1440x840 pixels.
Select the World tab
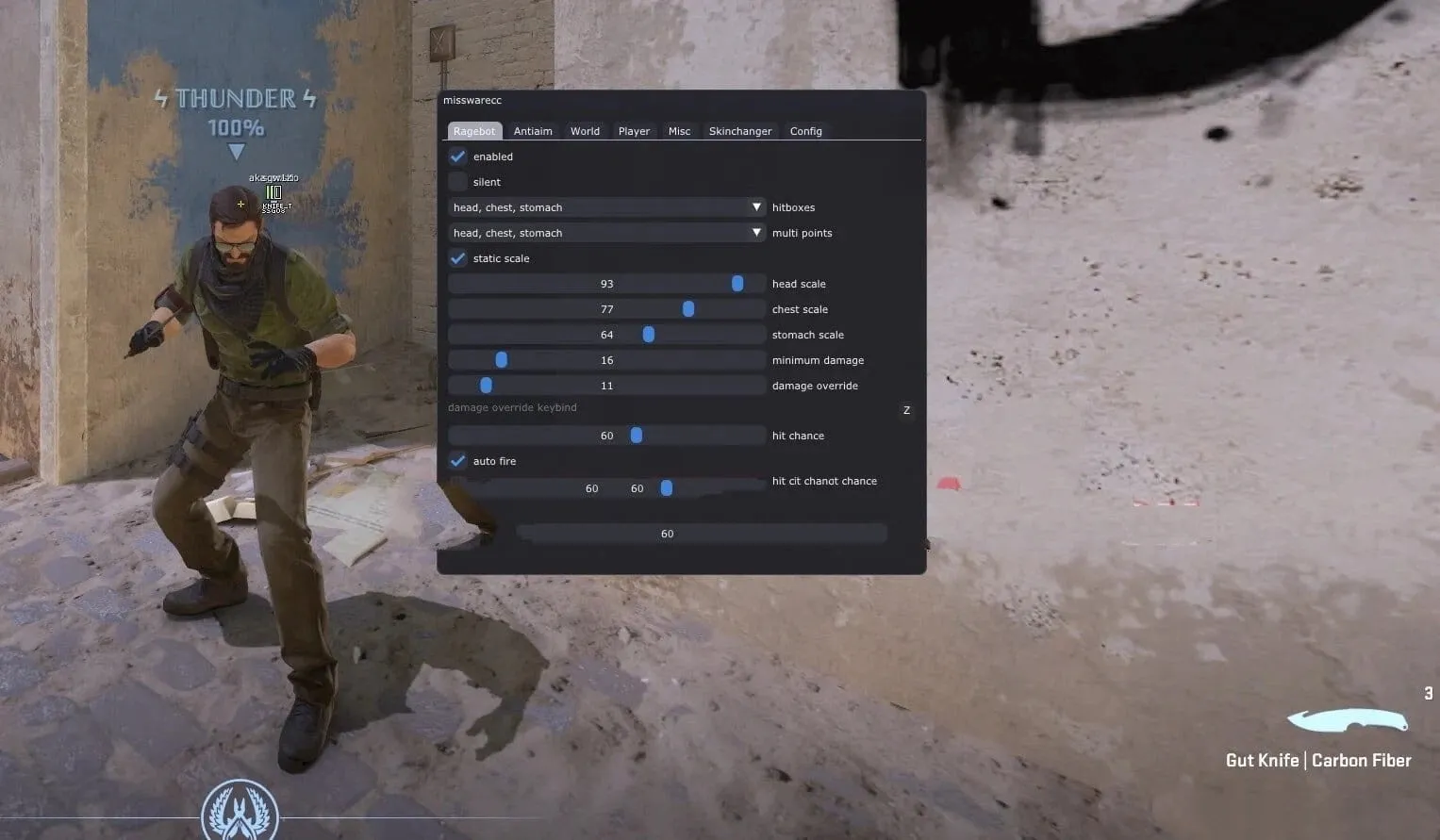click(585, 131)
